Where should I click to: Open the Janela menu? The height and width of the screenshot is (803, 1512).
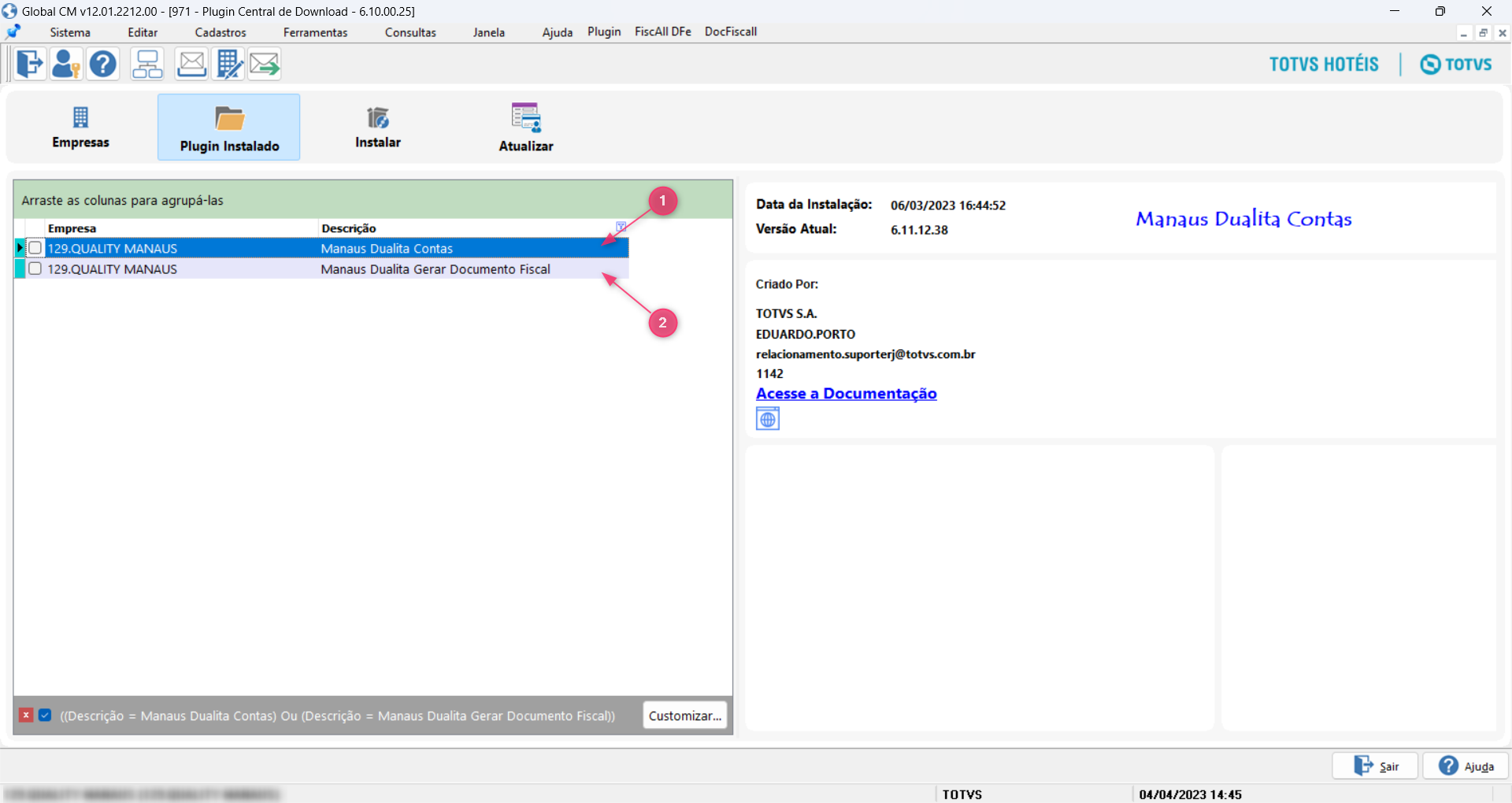pos(489,32)
